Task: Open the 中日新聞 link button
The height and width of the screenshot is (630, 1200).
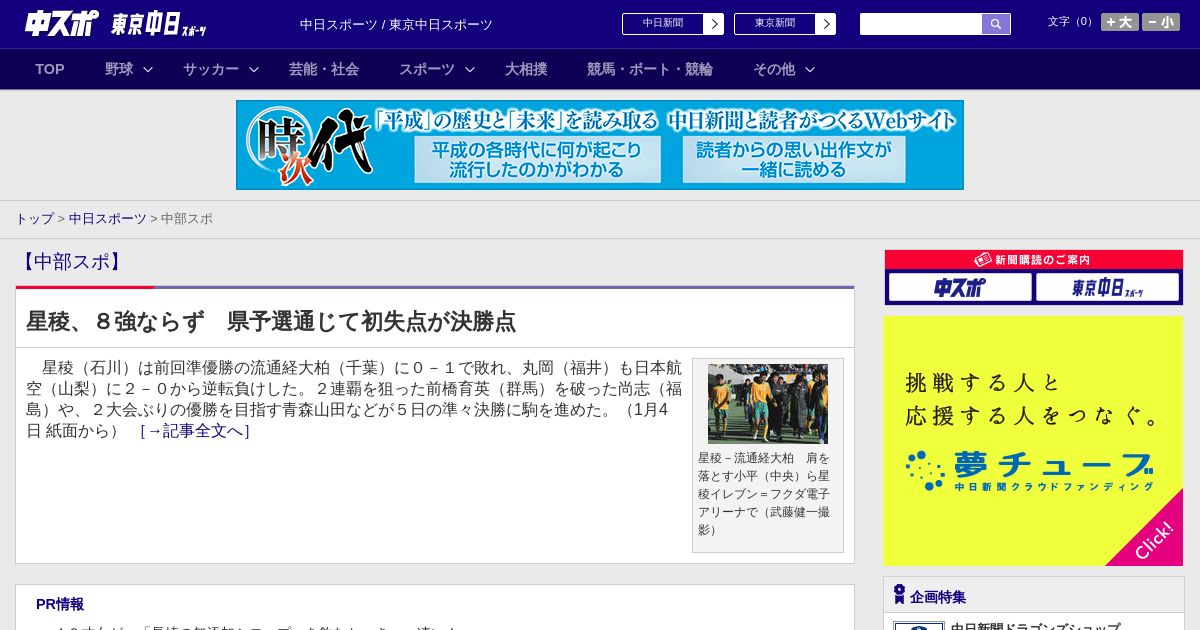Action: point(663,24)
